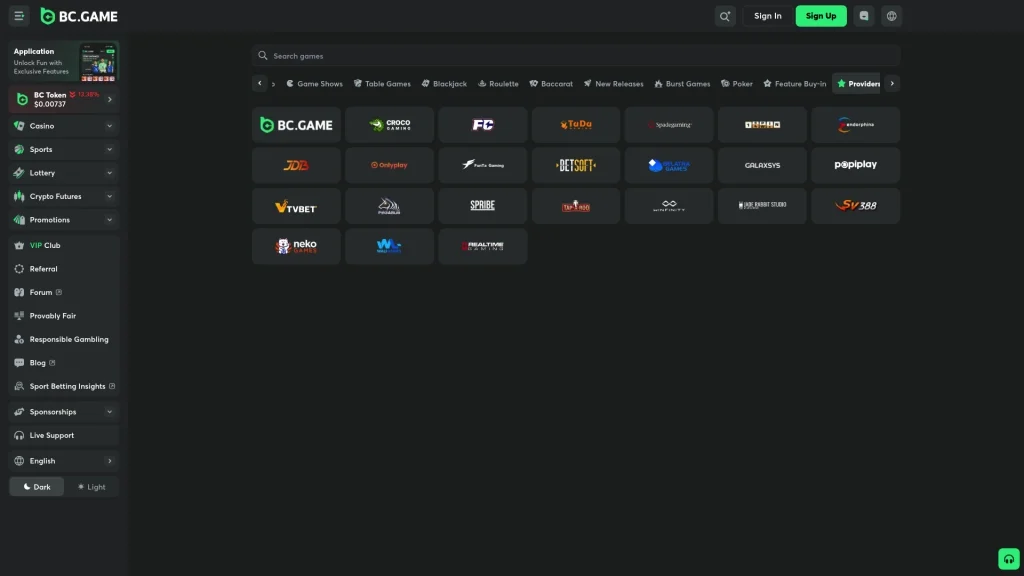Switch to the Game Shows tab
The image size is (1024, 576).
point(314,84)
